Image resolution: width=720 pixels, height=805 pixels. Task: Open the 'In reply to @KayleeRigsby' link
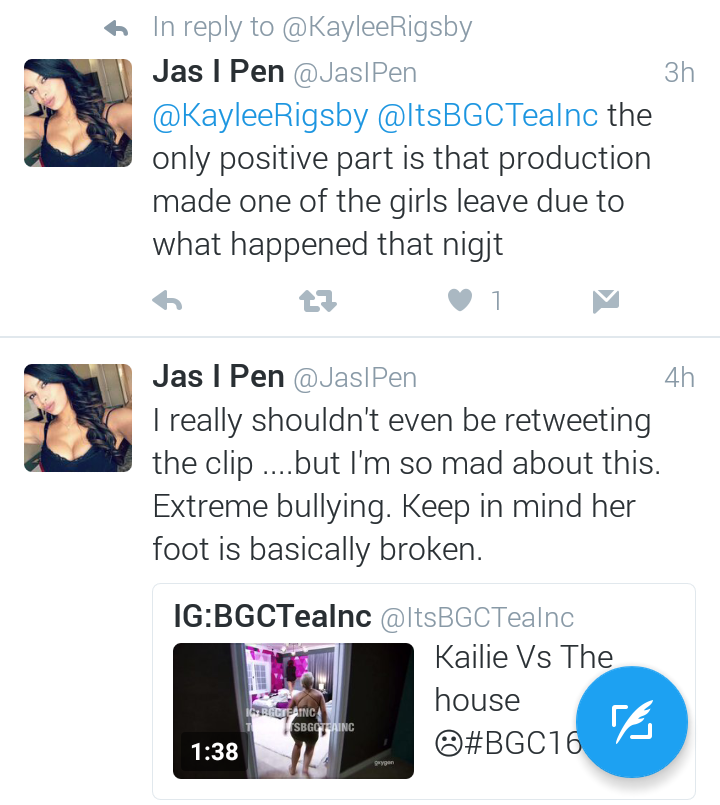click(312, 27)
